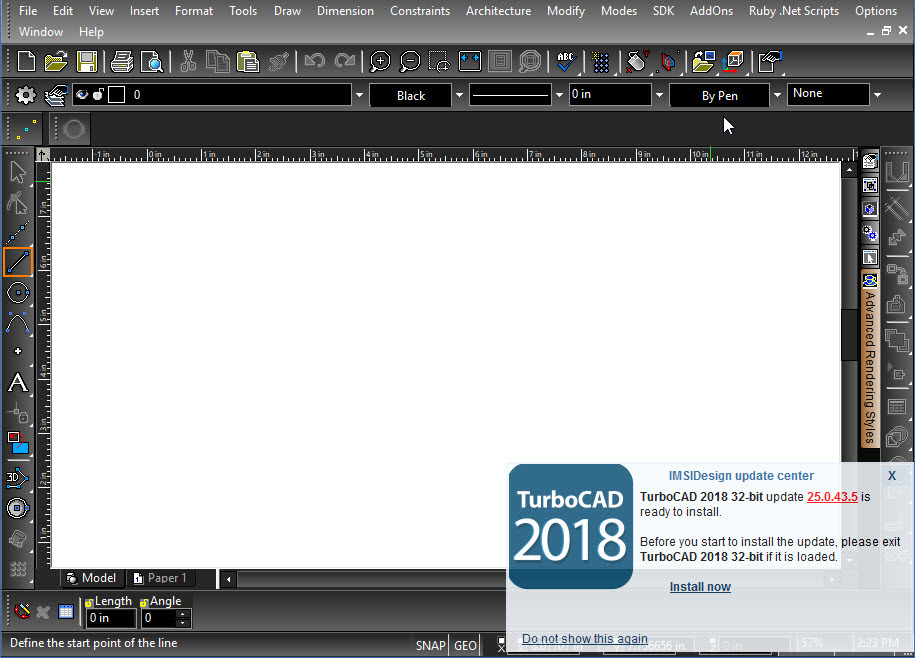Viewport: 915px width, 658px height.
Task: Open the Advanced Rendering Styles palette tab
Action: [870, 359]
